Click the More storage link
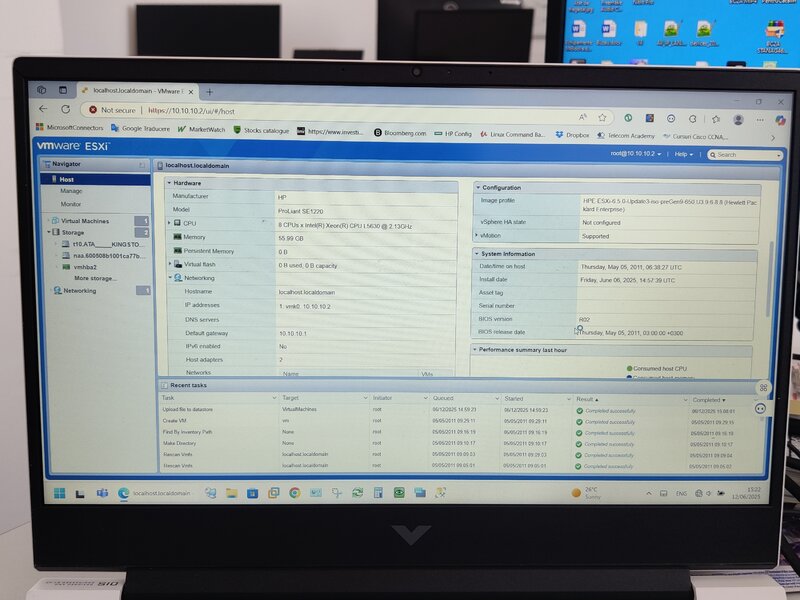 pyautogui.click(x=95, y=279)
